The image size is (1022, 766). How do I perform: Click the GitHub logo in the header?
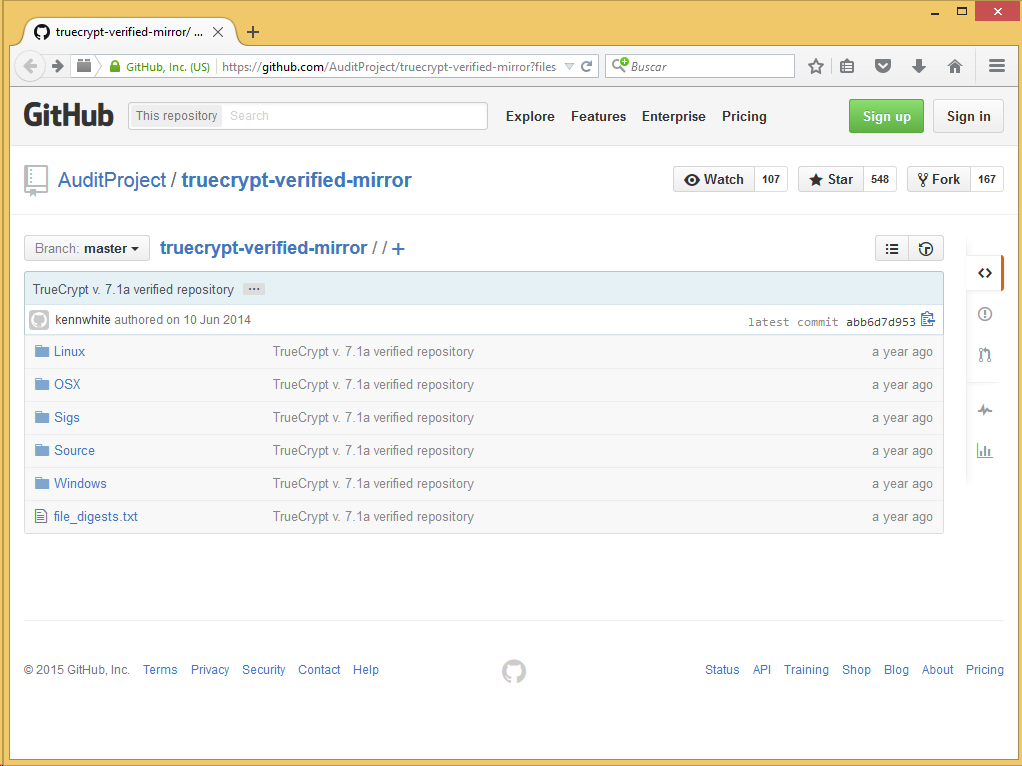68,115
